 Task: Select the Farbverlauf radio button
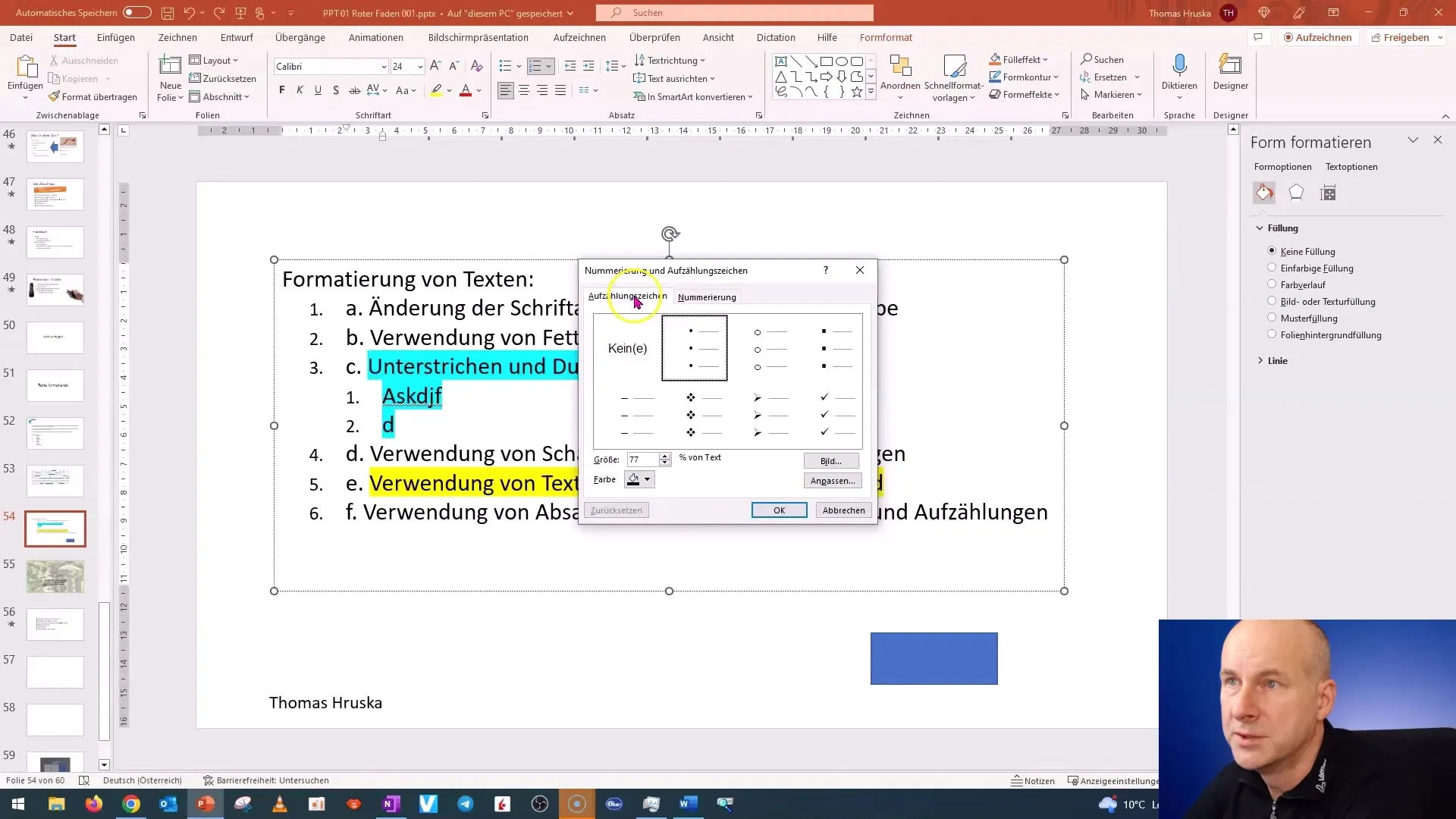coord(1272,284)
